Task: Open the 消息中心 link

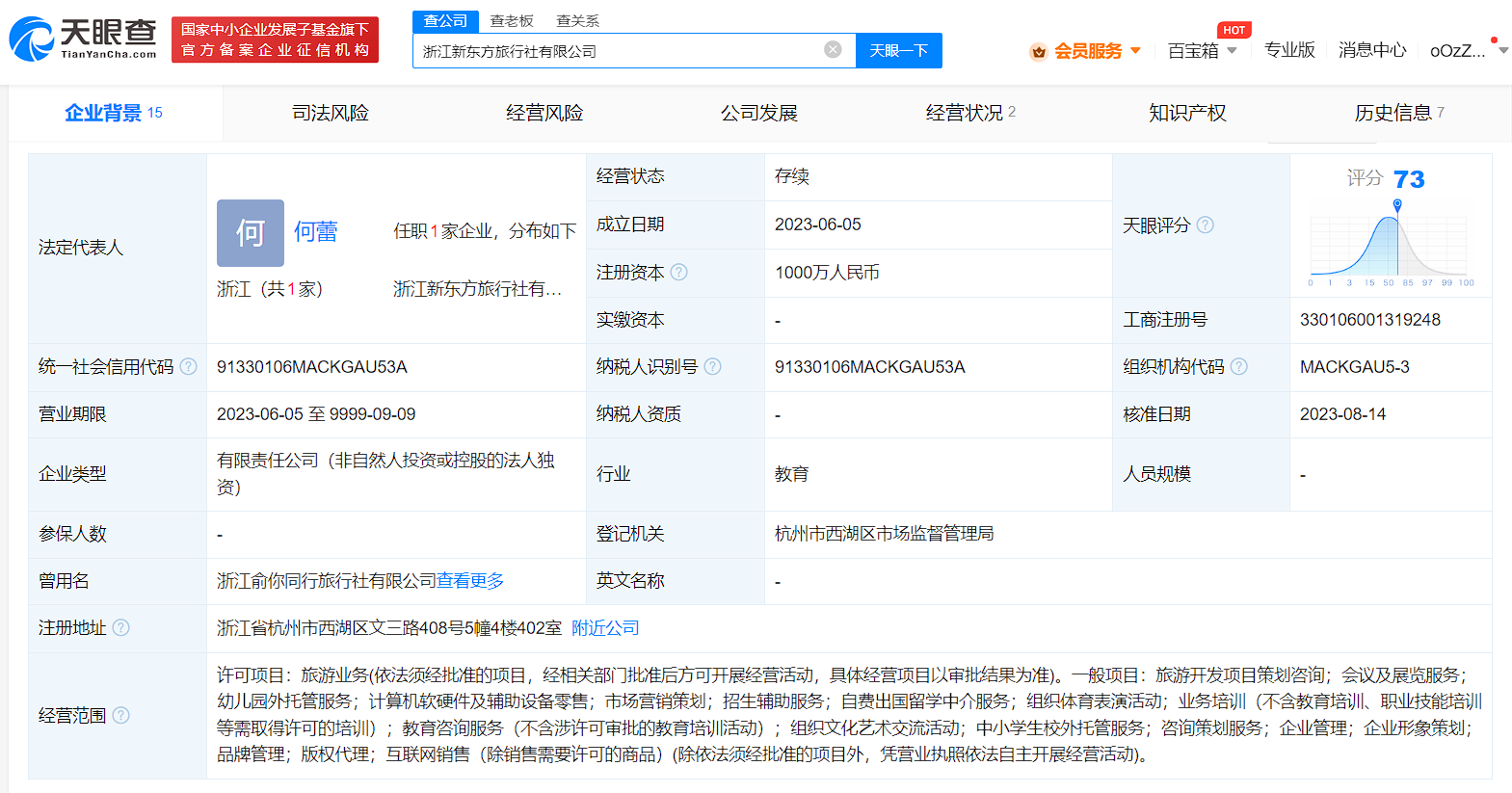Action: 1372,50
